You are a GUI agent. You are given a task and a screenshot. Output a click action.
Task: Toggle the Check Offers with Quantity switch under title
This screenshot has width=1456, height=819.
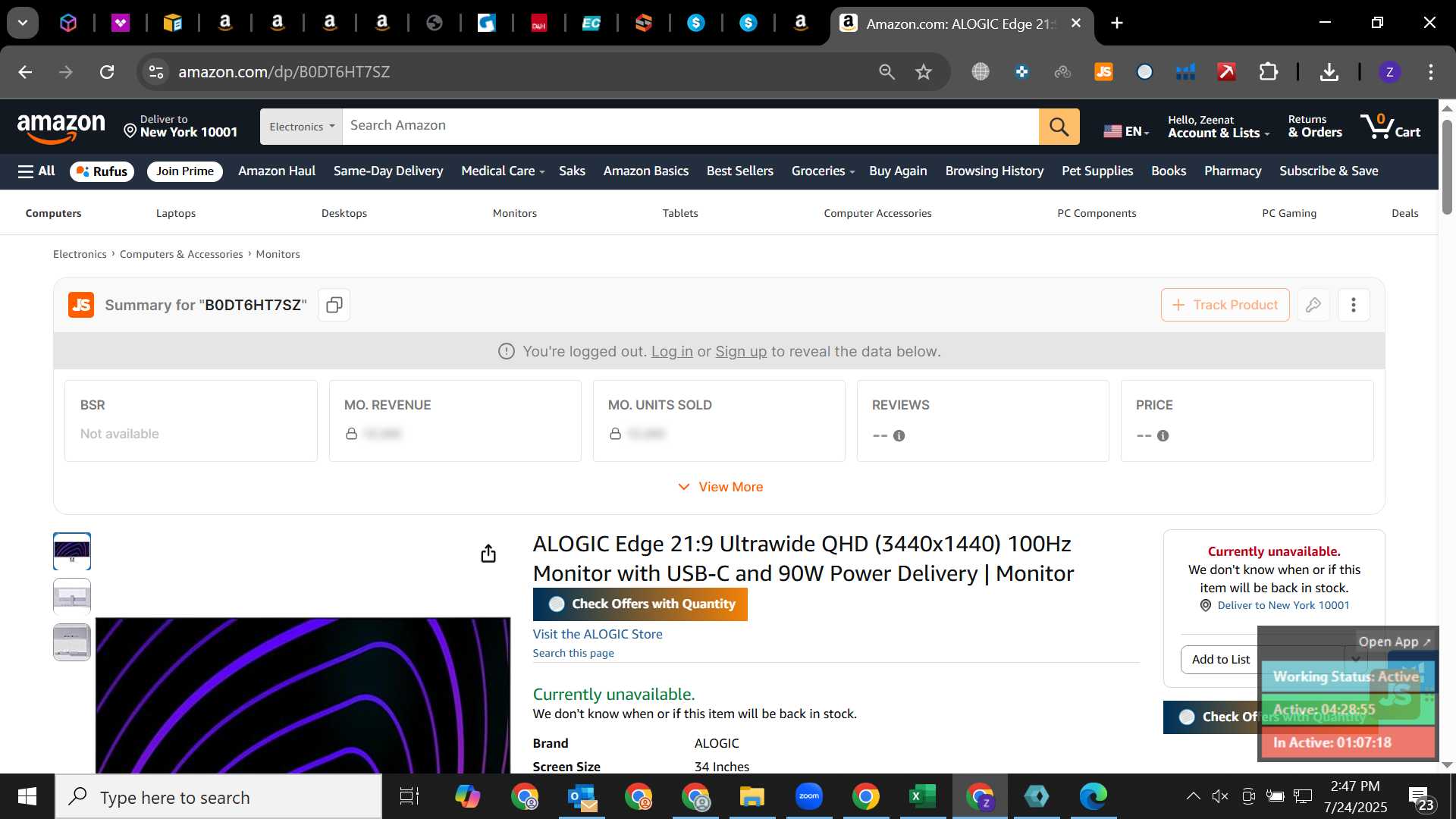point(557,604)
